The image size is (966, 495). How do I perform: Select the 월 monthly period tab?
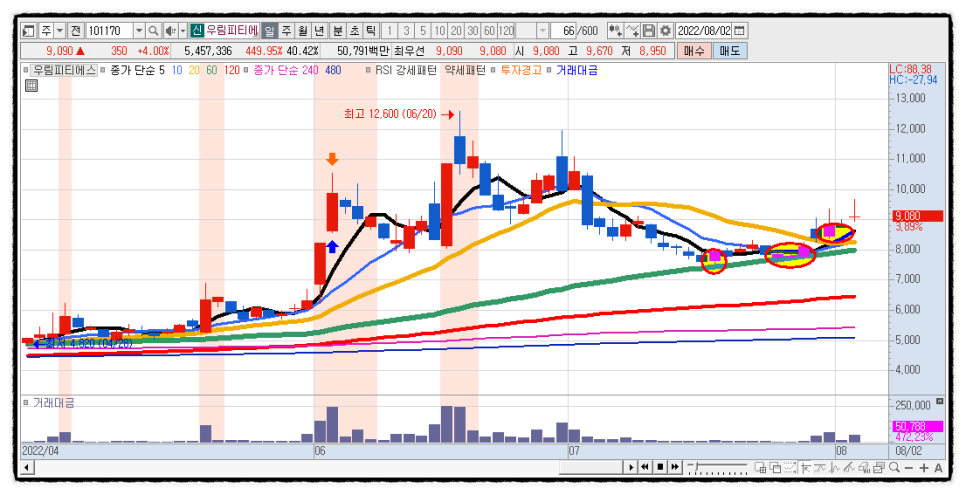coord(302,30)
